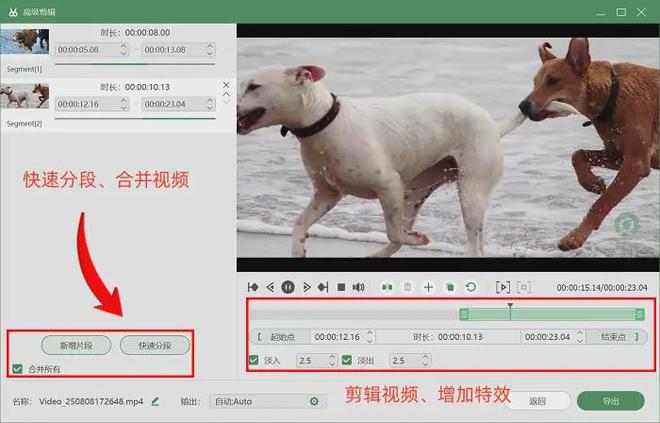Move Segment[2] up with the chevron
The height and width of the screenshot is (423, 660).
226,94
